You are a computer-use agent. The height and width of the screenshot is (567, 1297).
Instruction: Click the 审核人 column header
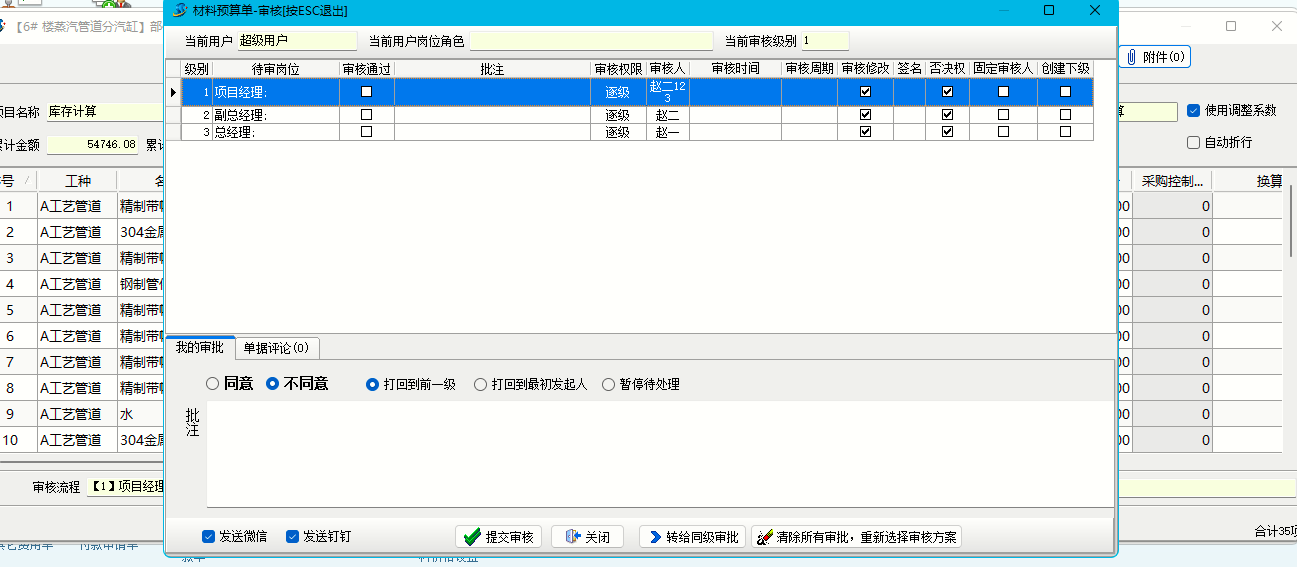[x=667, y=69]
